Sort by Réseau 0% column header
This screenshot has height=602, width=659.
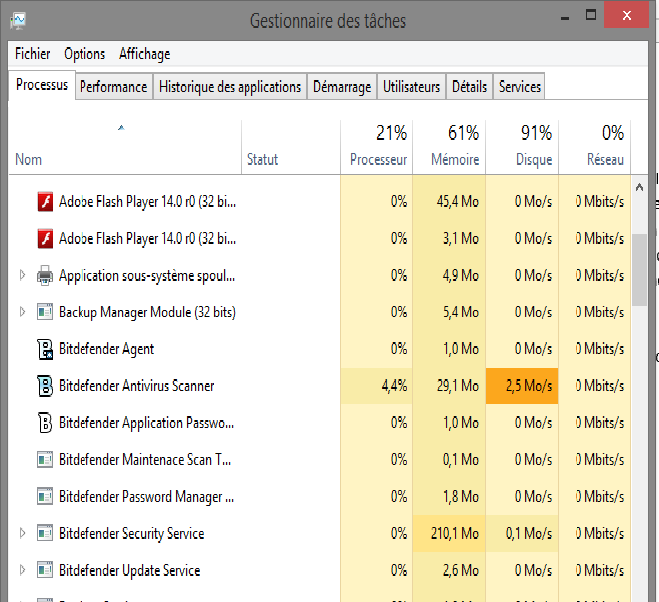tap(595, 147)
